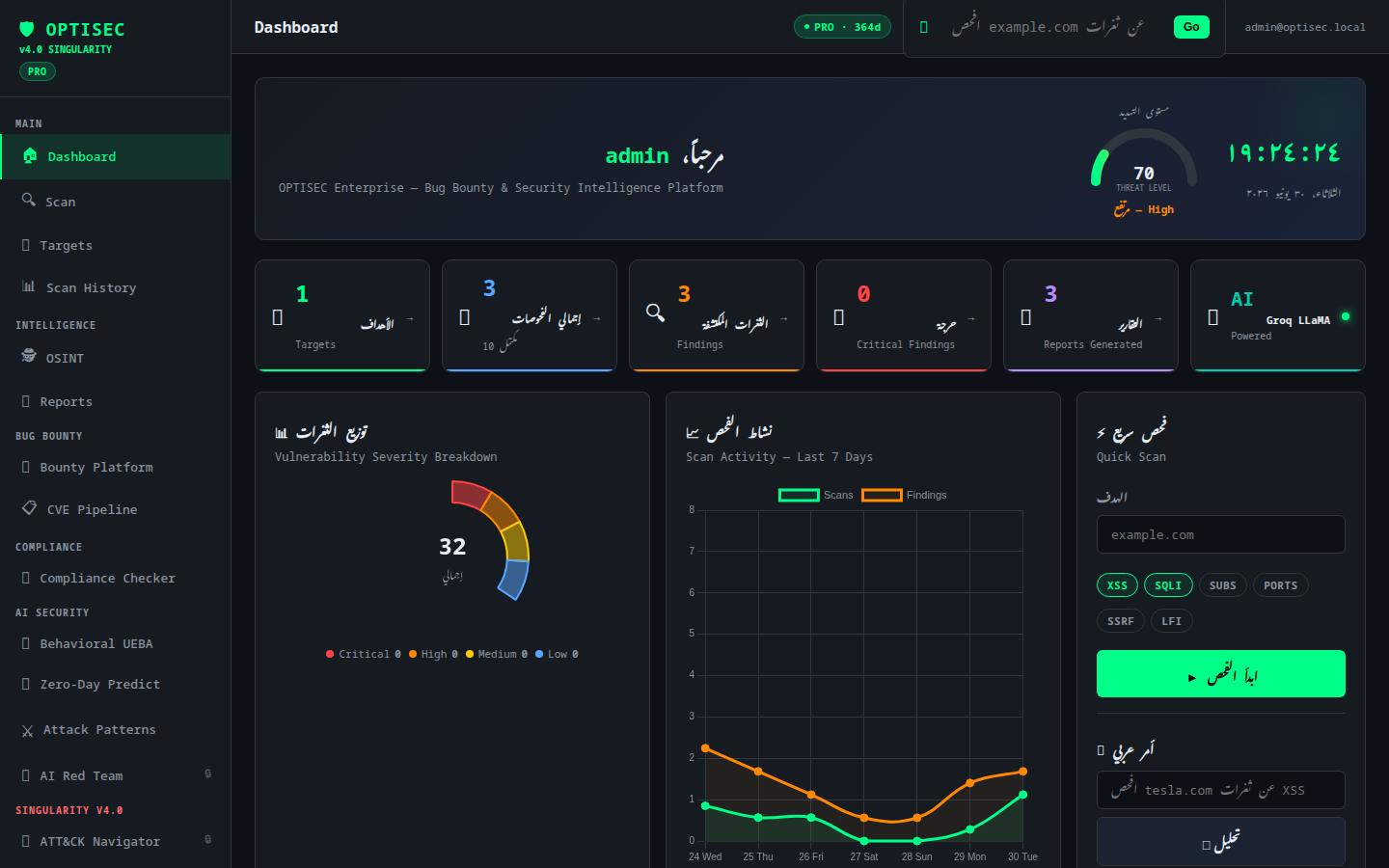Click arrow on Reports Generated card

tap(1158, 319)
